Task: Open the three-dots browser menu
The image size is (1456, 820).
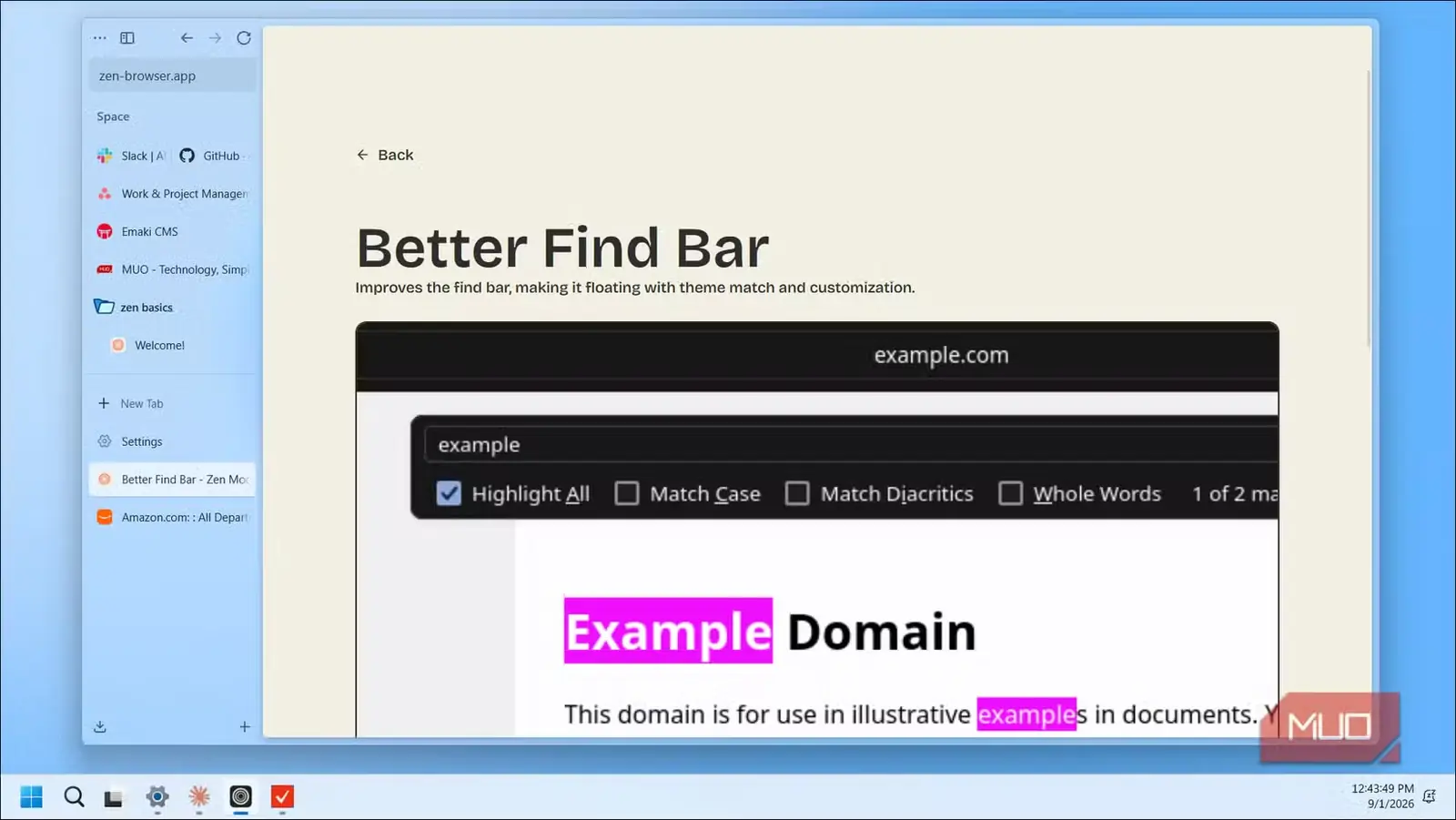Action: 100,38
